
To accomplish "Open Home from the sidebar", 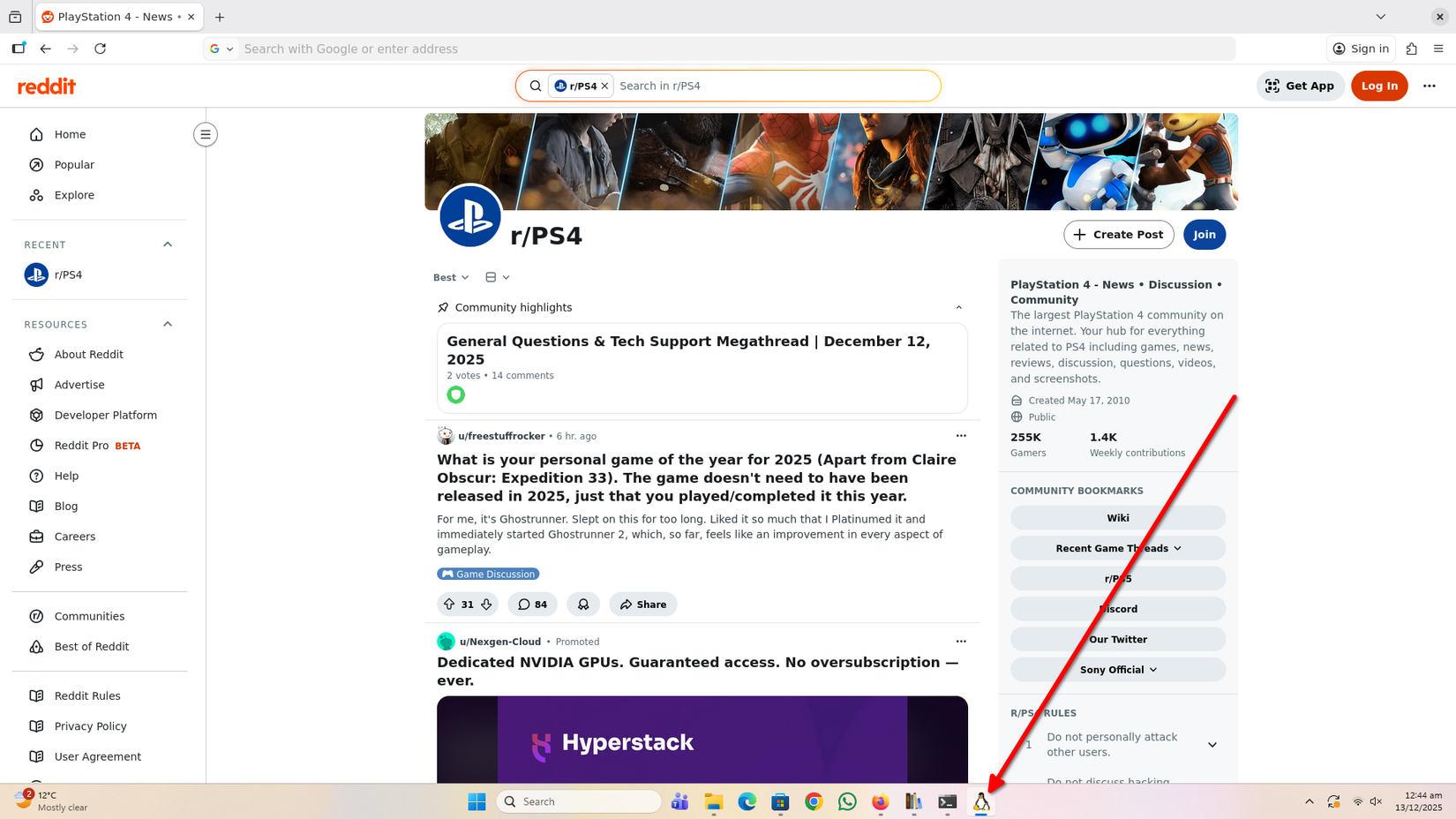I will point(69,134).
